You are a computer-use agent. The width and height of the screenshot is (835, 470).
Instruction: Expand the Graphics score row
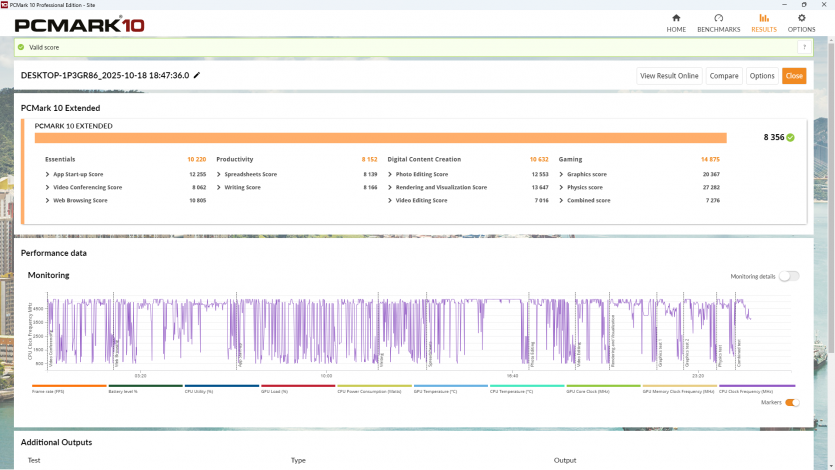tap(586, 174)
